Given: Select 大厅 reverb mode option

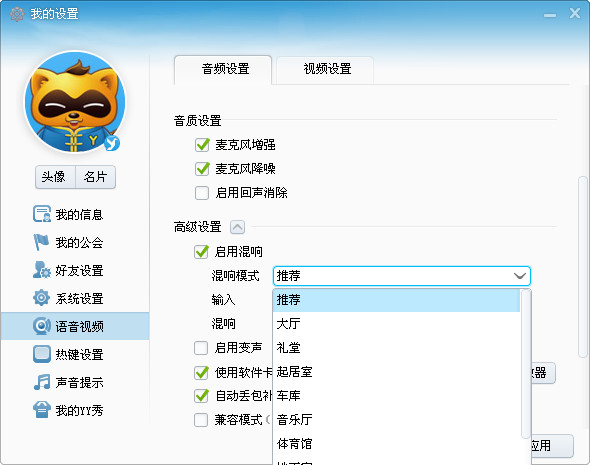Looking at the screenshot, I should pos(396,324).
